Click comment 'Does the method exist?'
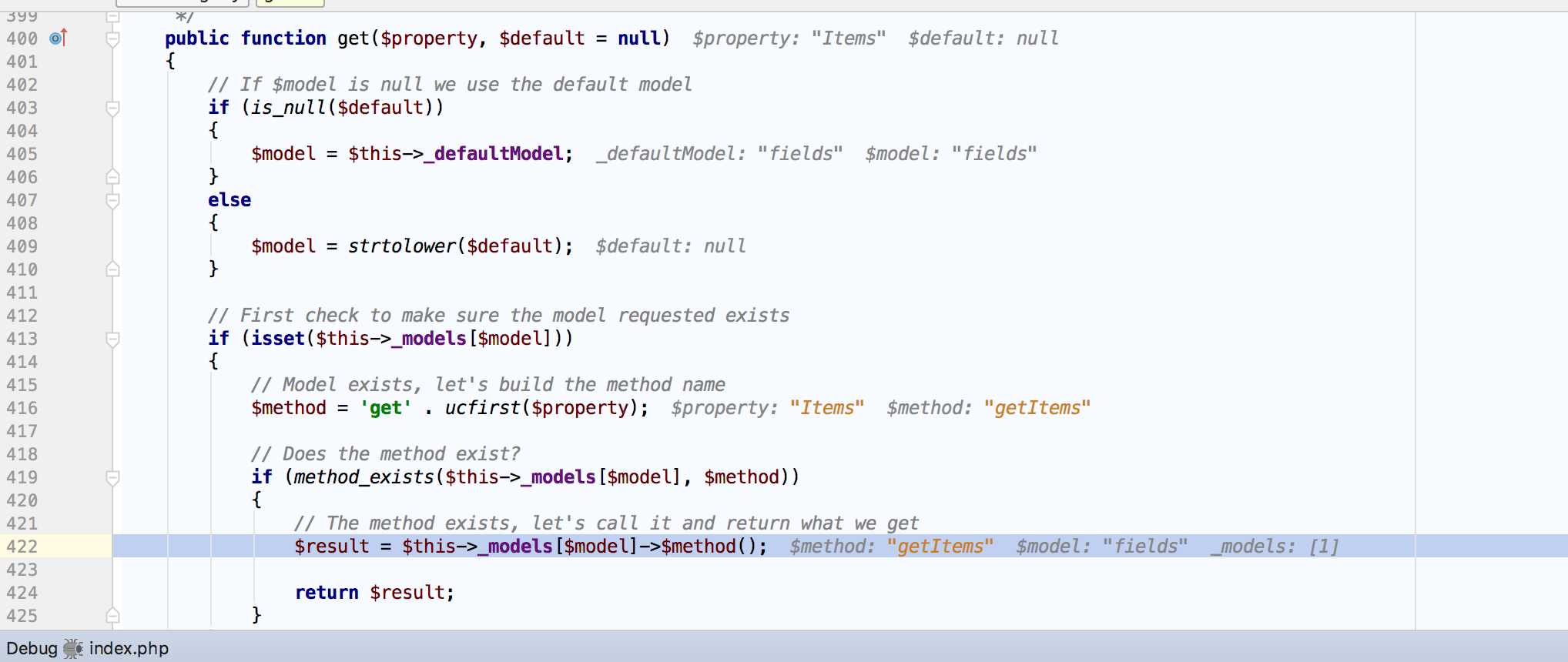1568x662 pixels. point(385,454)
